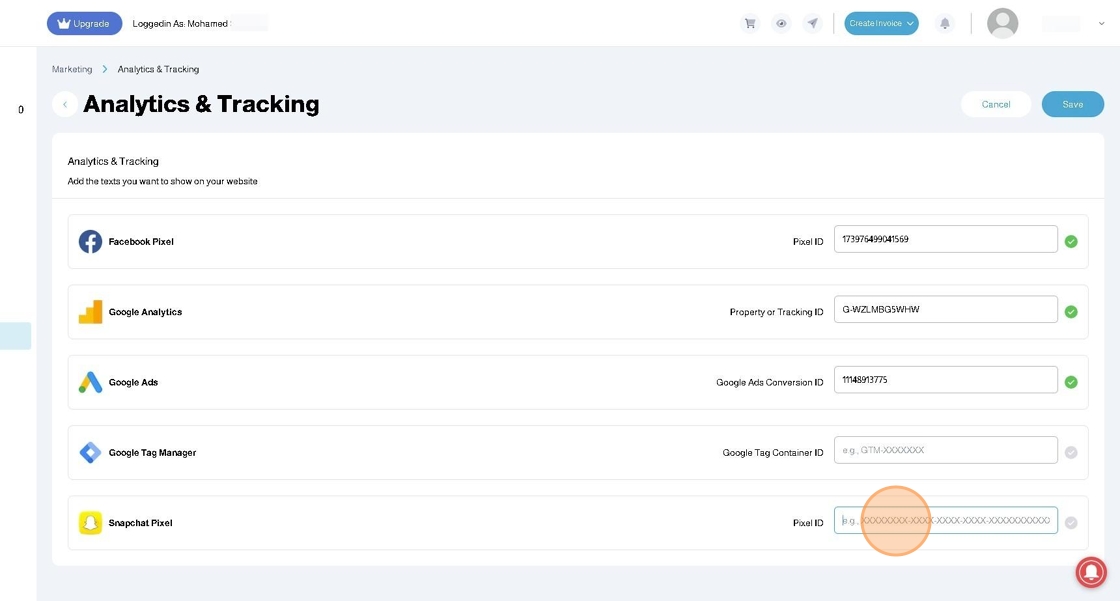Click the Snapchat Pixel ghost icon

point(90,523)
